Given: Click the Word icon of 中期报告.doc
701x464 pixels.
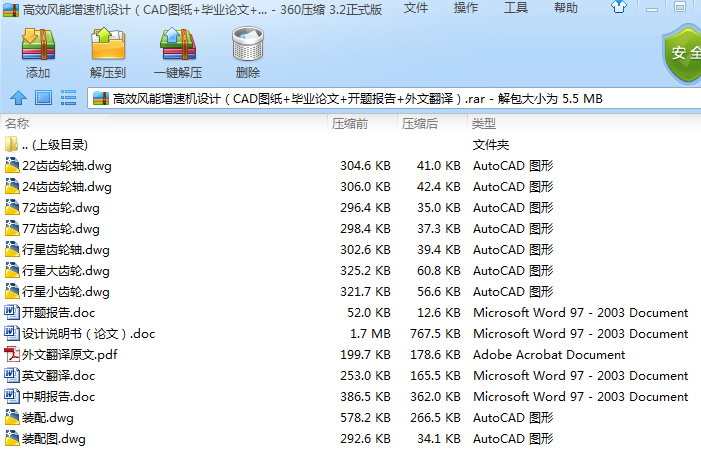Looking at the screenshot, I should pos(12,396).
